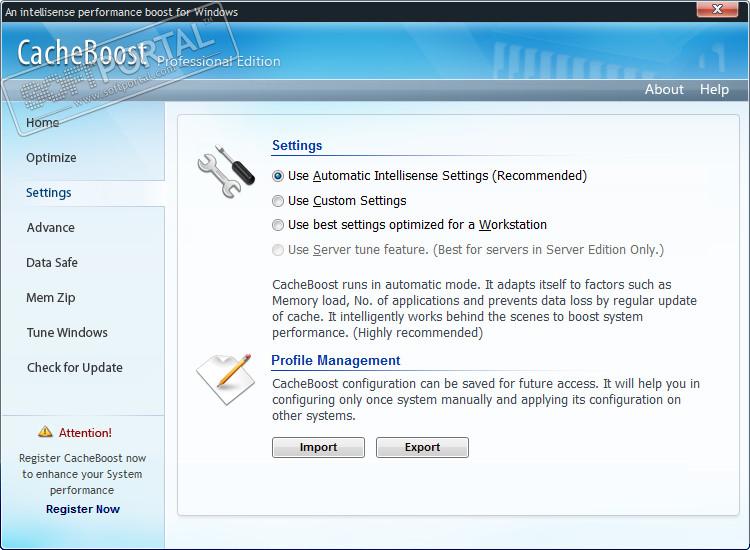Close the CacheBoost window
Viewport: 750px width, 550px height.
click(x=717, y=9)
